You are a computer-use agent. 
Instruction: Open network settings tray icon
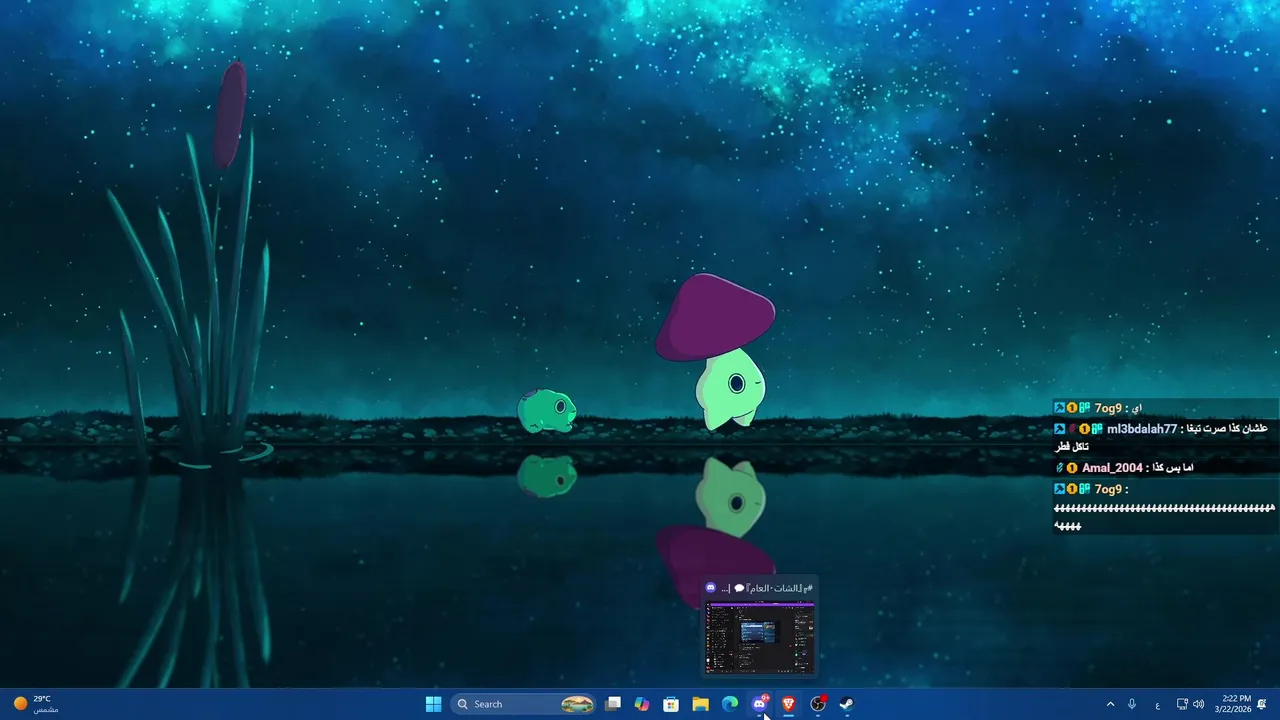1182,704
